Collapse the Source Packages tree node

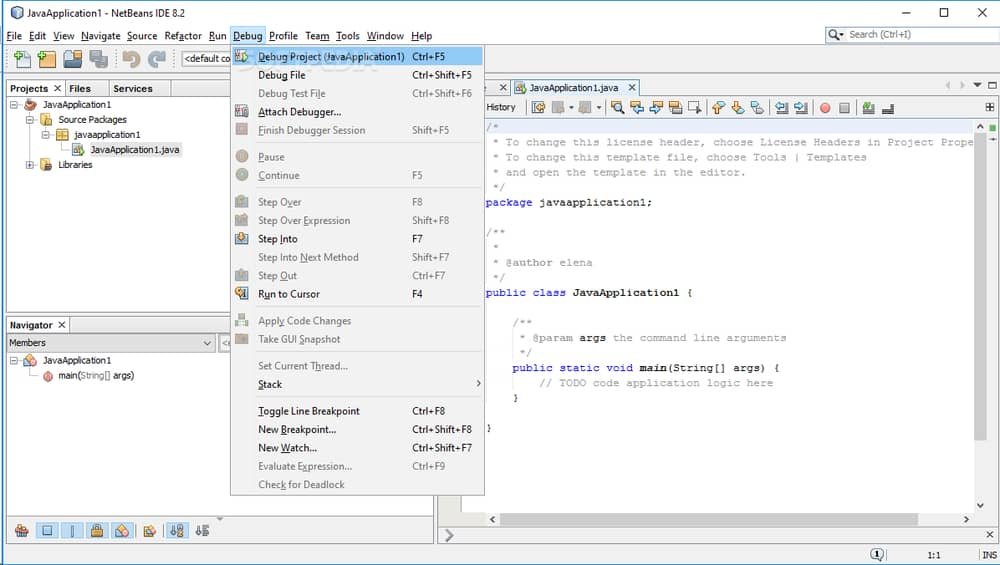[x=30, y=120]
